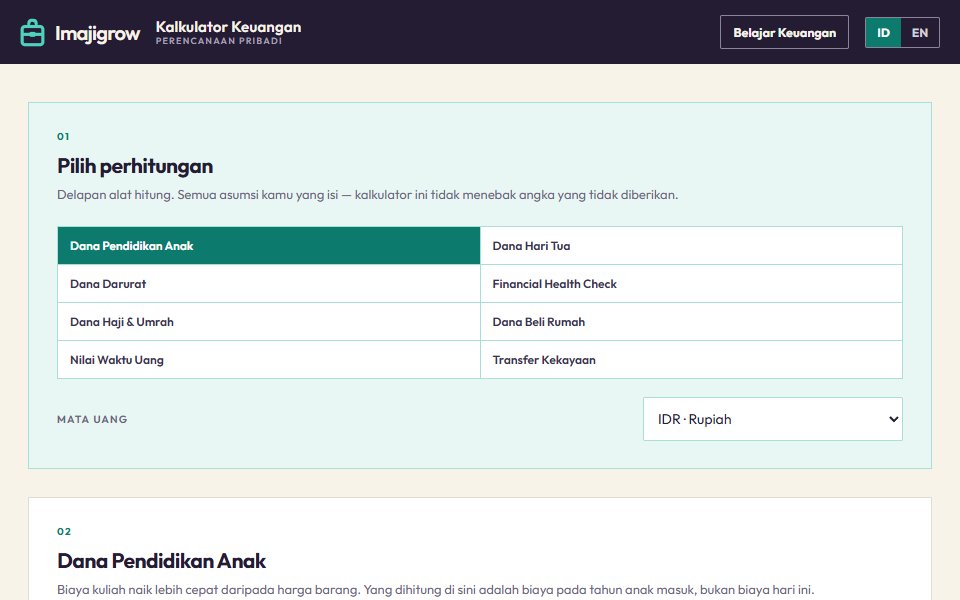Click the MATA UANG label

point(92,419)
